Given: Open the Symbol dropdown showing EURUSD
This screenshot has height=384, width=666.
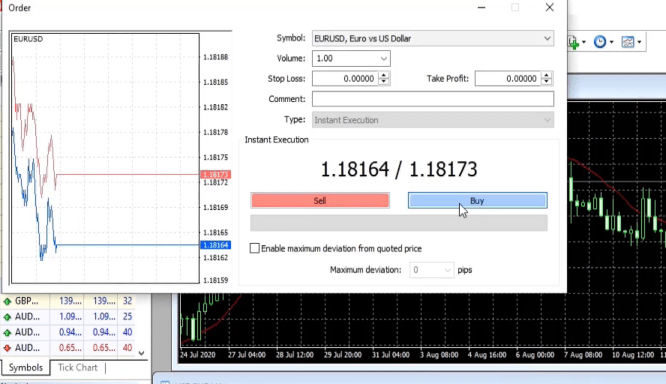Looking at the screenshot, I should click(x=433, y=38).
